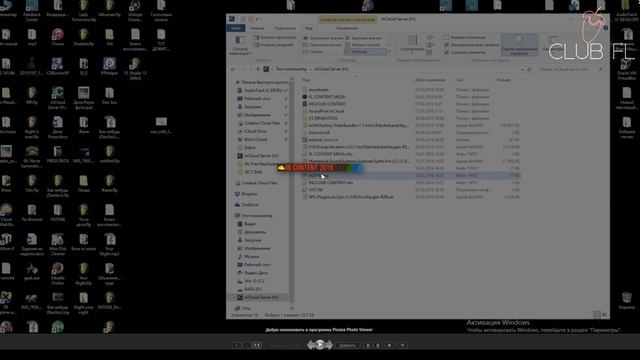Click the up-one-level arrow in Explorer
Image resolution: width=640 pixels, height=360 pixels.
click(258, 69)
